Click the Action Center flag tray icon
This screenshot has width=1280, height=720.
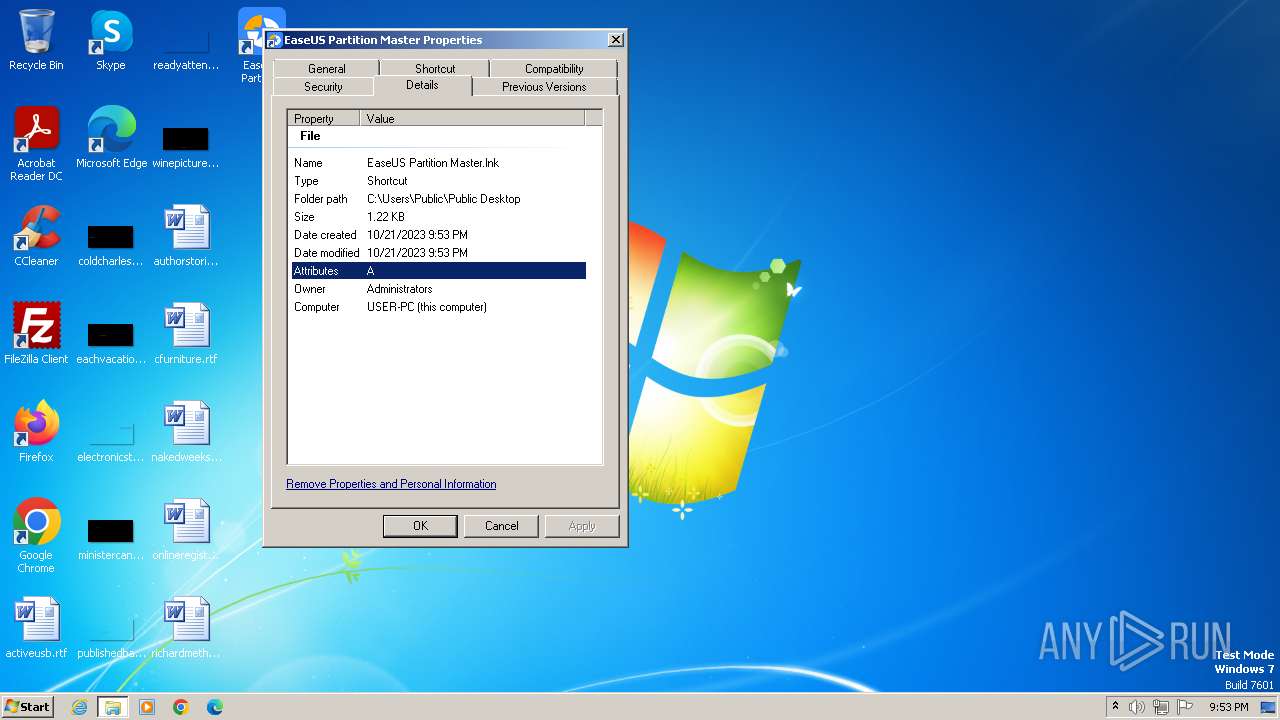point(1185,707)
